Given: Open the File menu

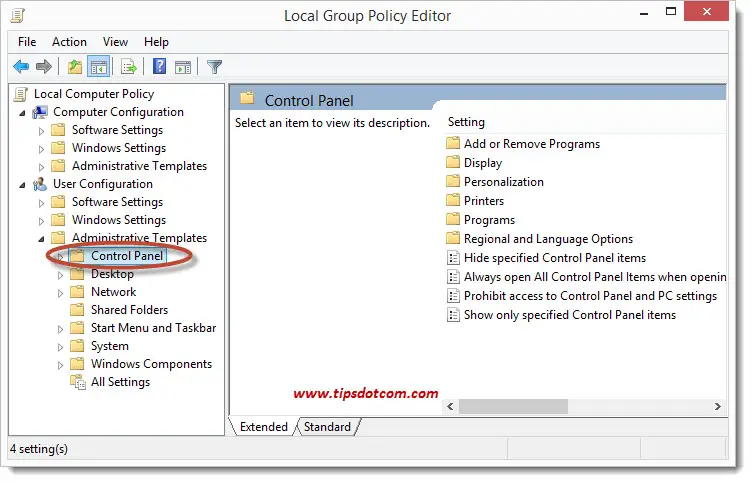Looking at the screenshot, I should click(x=27, y=42).
